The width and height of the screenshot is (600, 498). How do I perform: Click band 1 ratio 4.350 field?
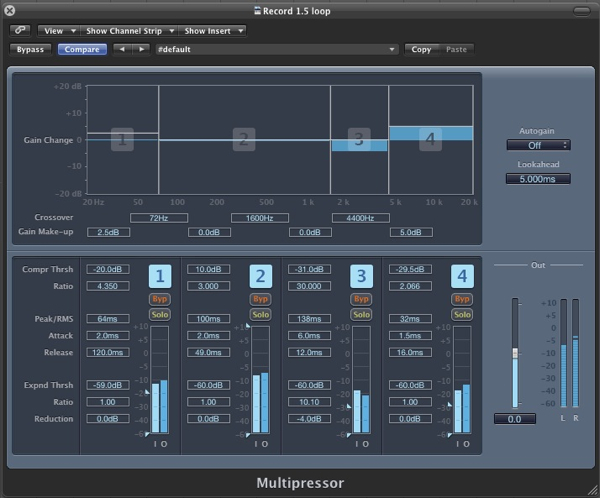(x=108, y=286)
